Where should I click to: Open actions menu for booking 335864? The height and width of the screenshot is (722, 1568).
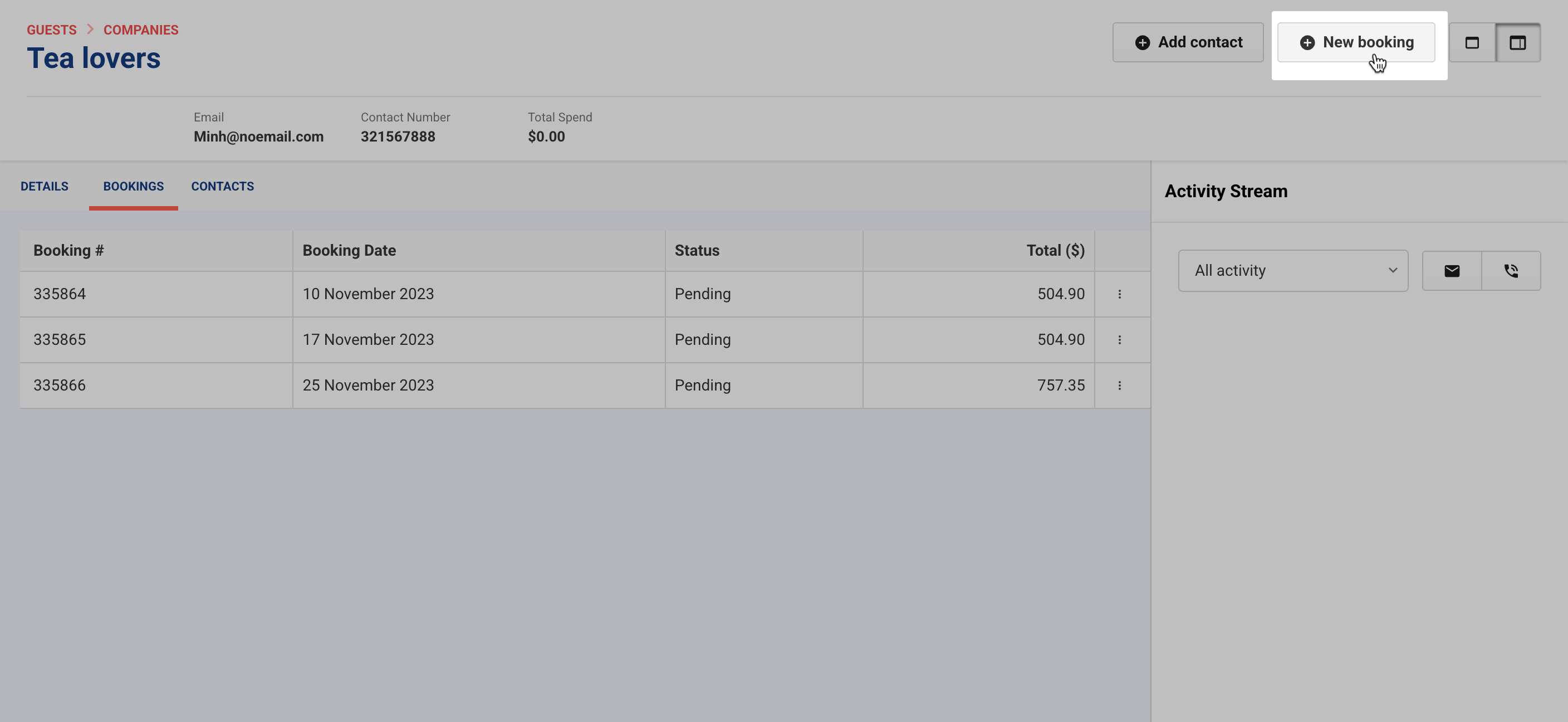coord(1119,294)
